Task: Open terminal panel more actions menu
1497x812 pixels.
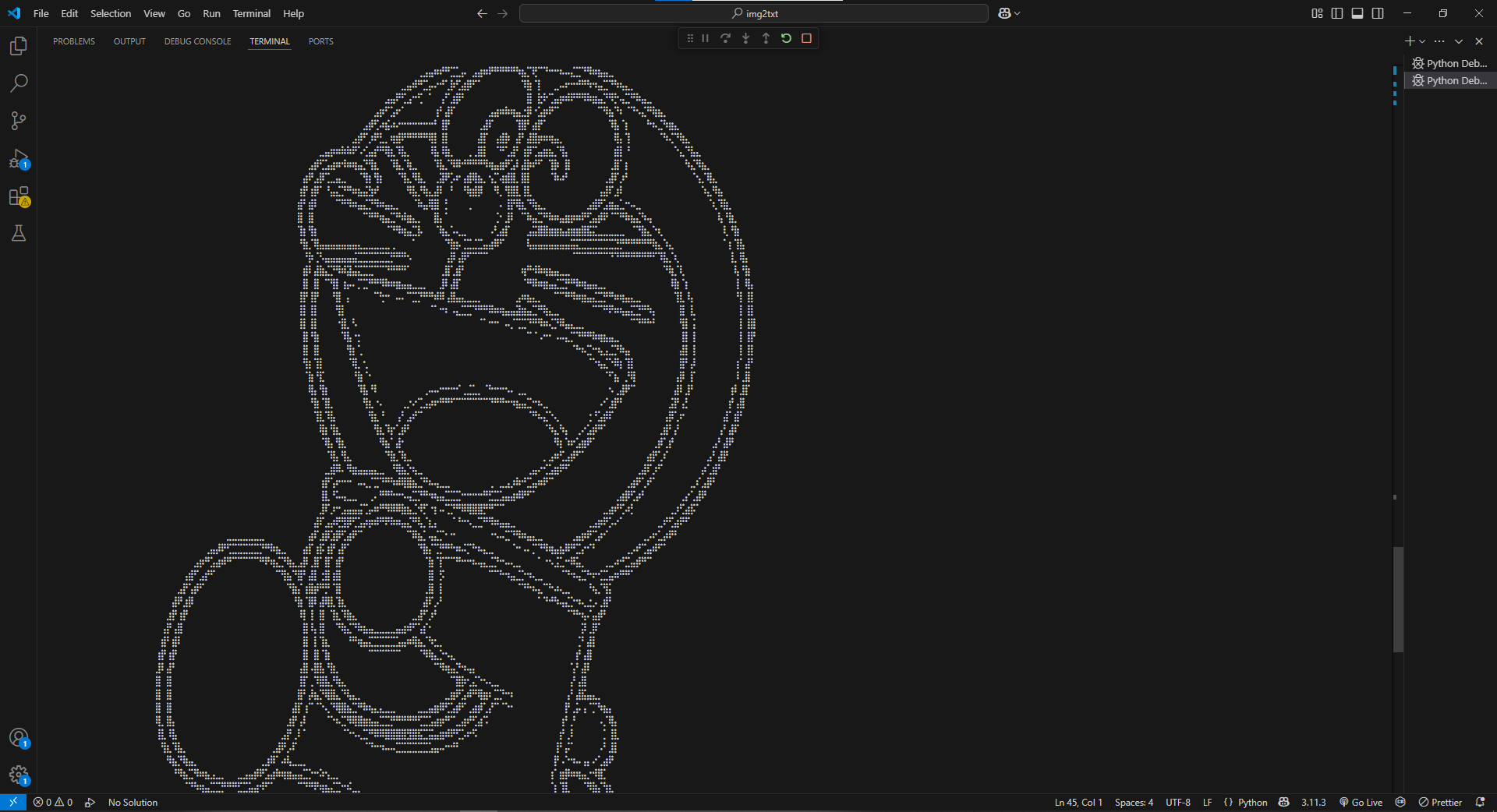Action: tap(1439, 41)
